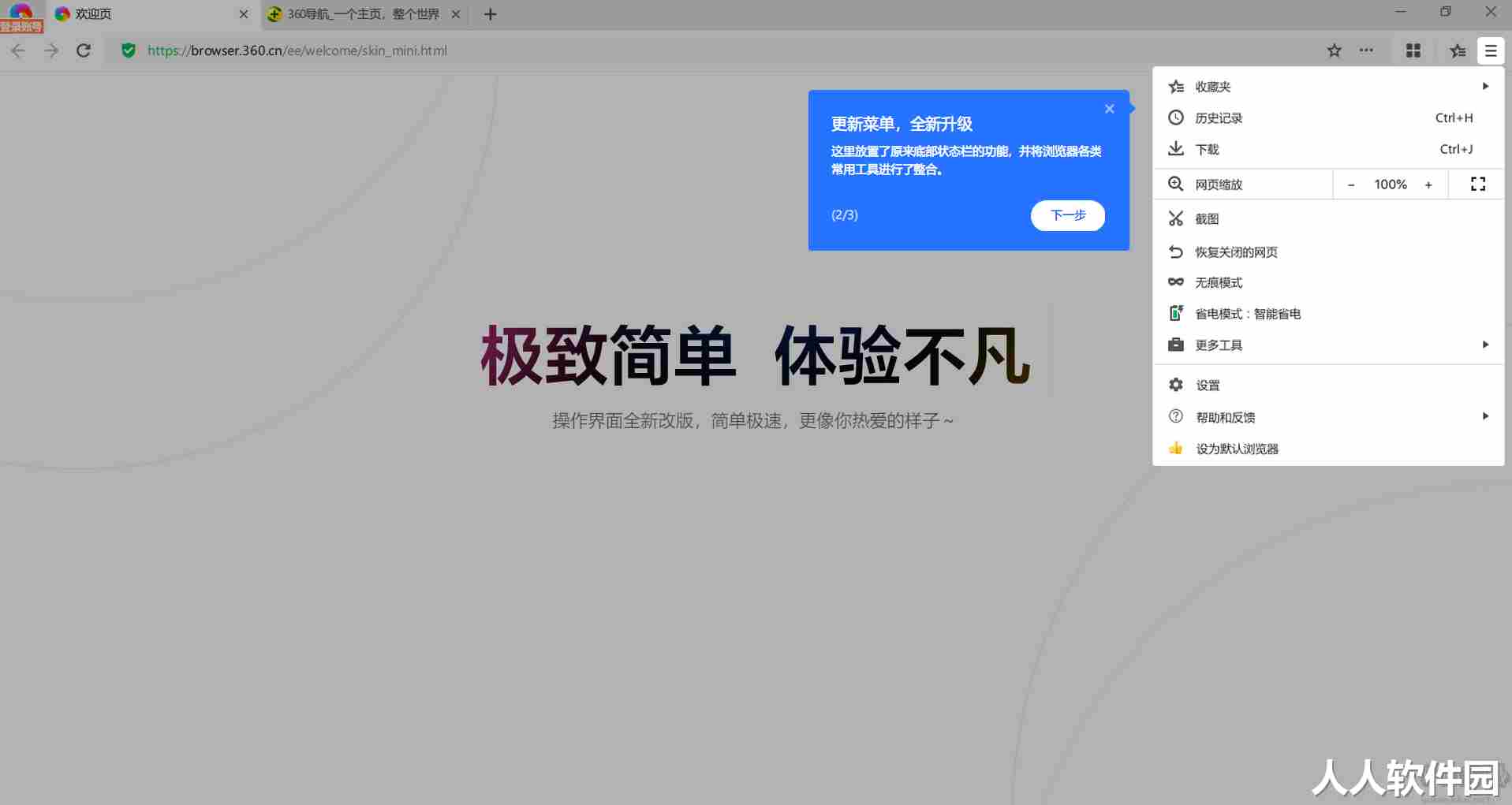Click the mask icon for 无痕模式
Screen dimensions: 1512x805
point(1176,281)
